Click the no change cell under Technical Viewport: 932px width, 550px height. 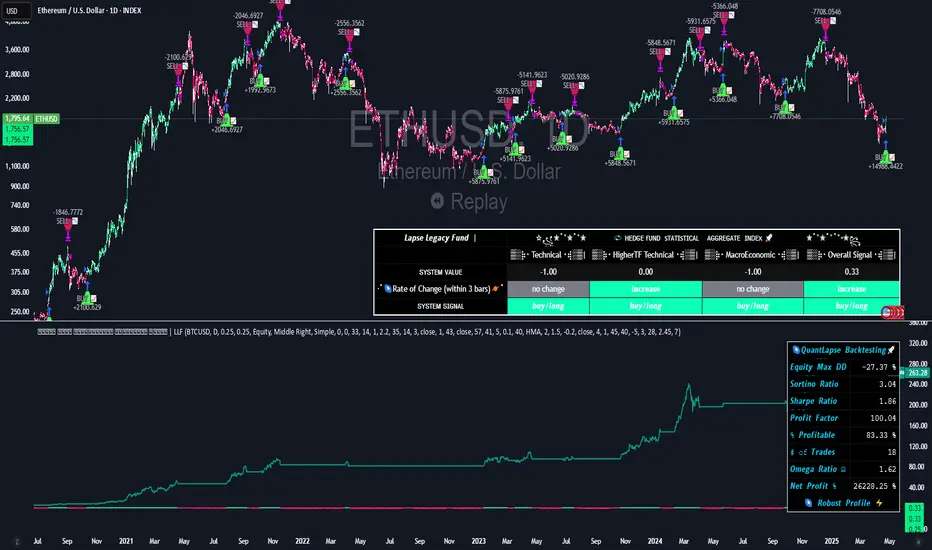tap(548, 289)
